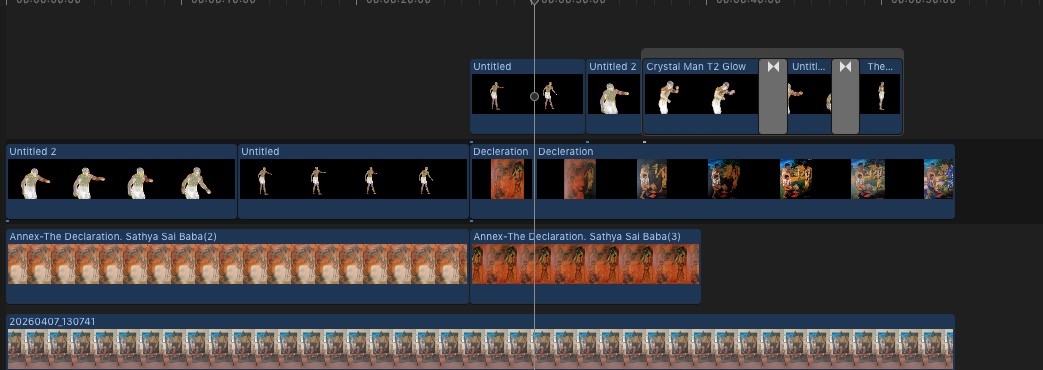The width and height of the screenshot is (1043, 370).
Task: Select the long second Decleration clip
Action: [745, 182]
